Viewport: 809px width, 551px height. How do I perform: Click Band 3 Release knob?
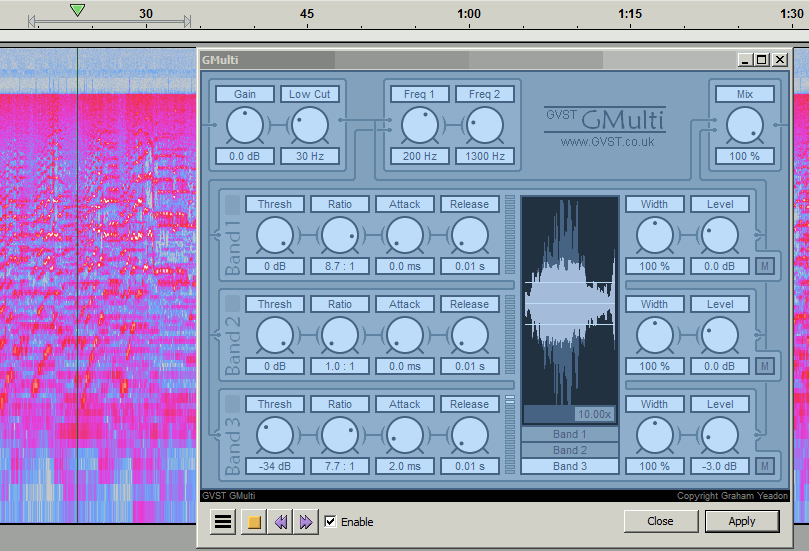(x=470, y=435)
